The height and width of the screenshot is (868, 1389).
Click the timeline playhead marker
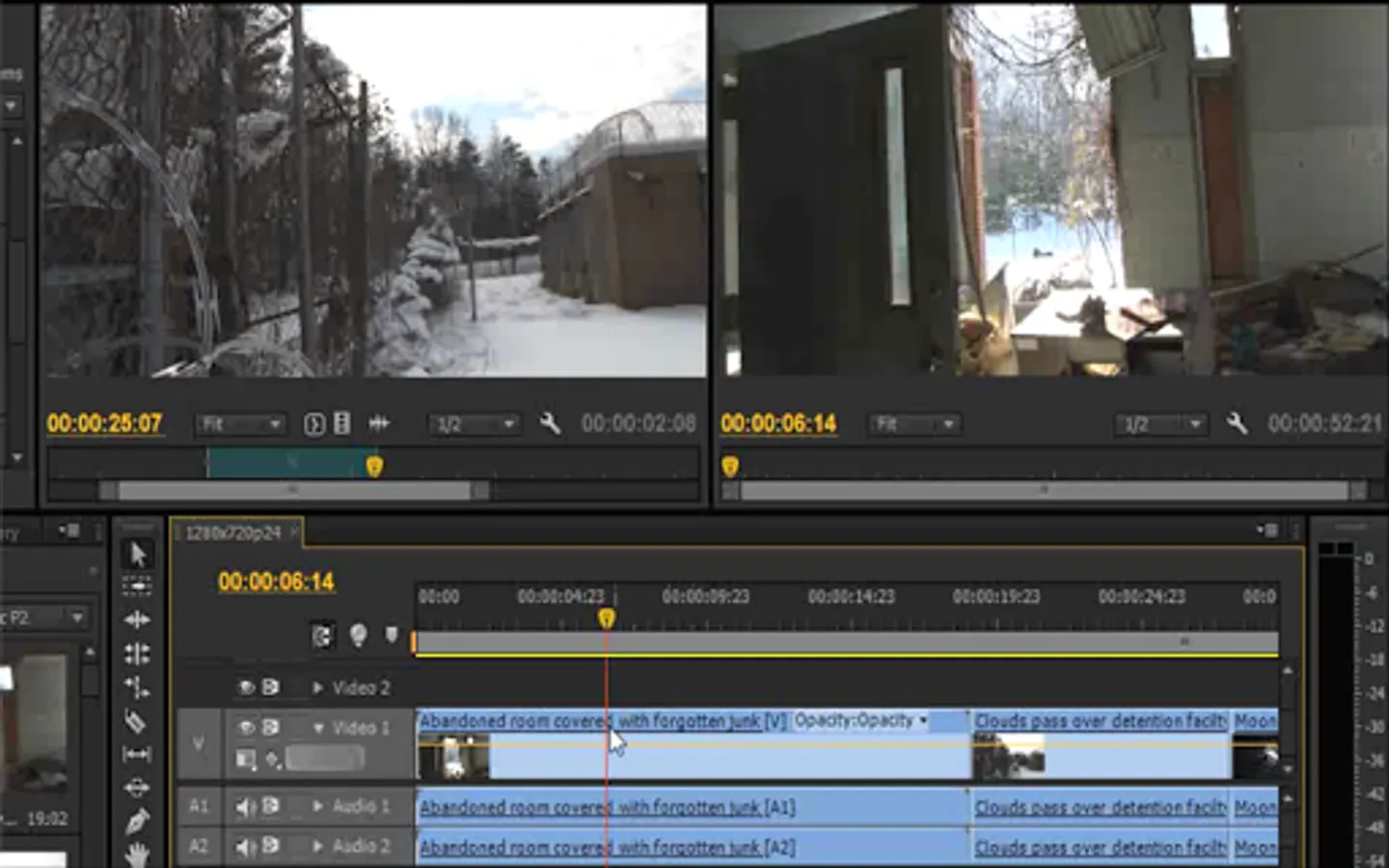pos(606,618)
